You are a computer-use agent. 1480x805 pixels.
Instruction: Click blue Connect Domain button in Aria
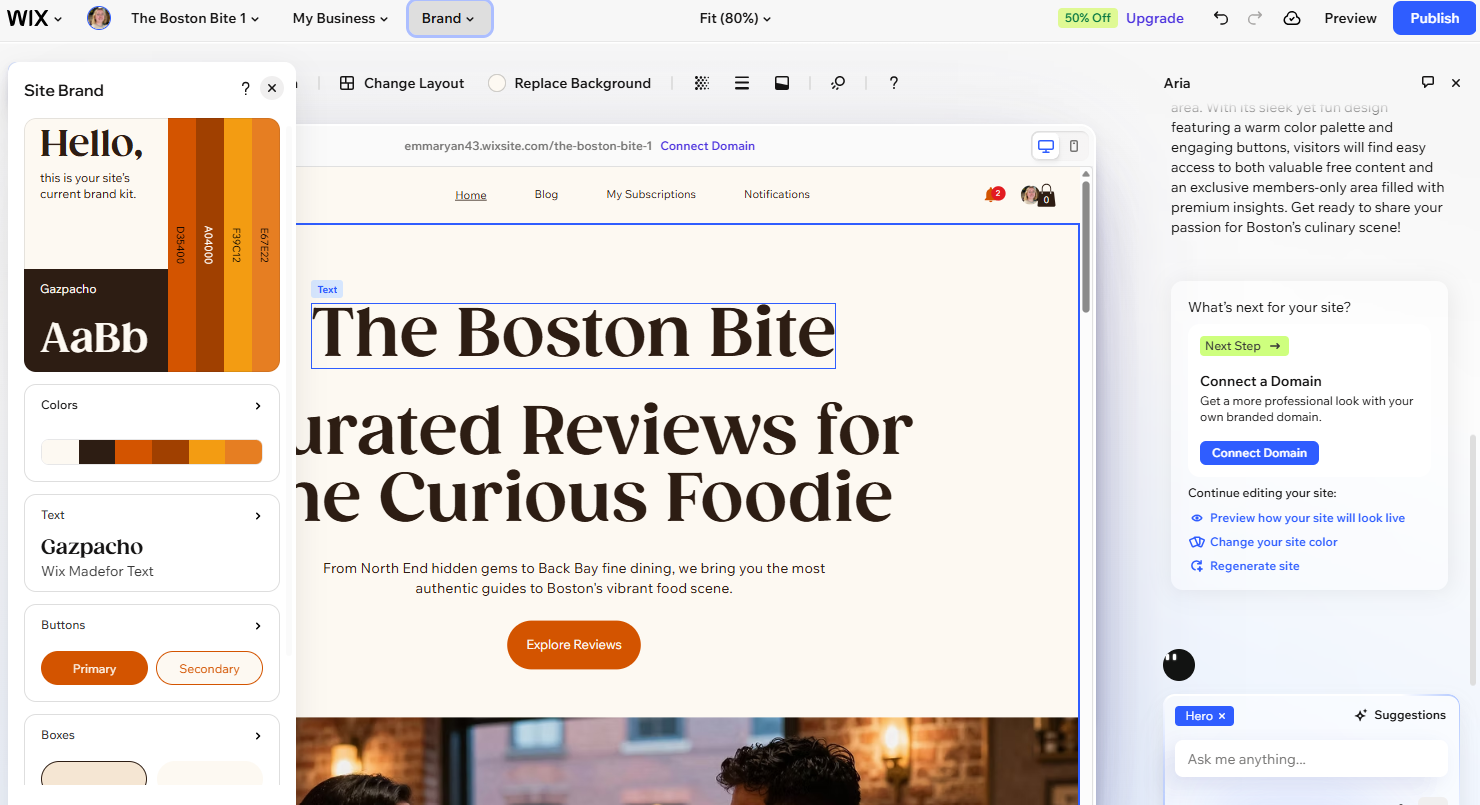(1259, 453)
